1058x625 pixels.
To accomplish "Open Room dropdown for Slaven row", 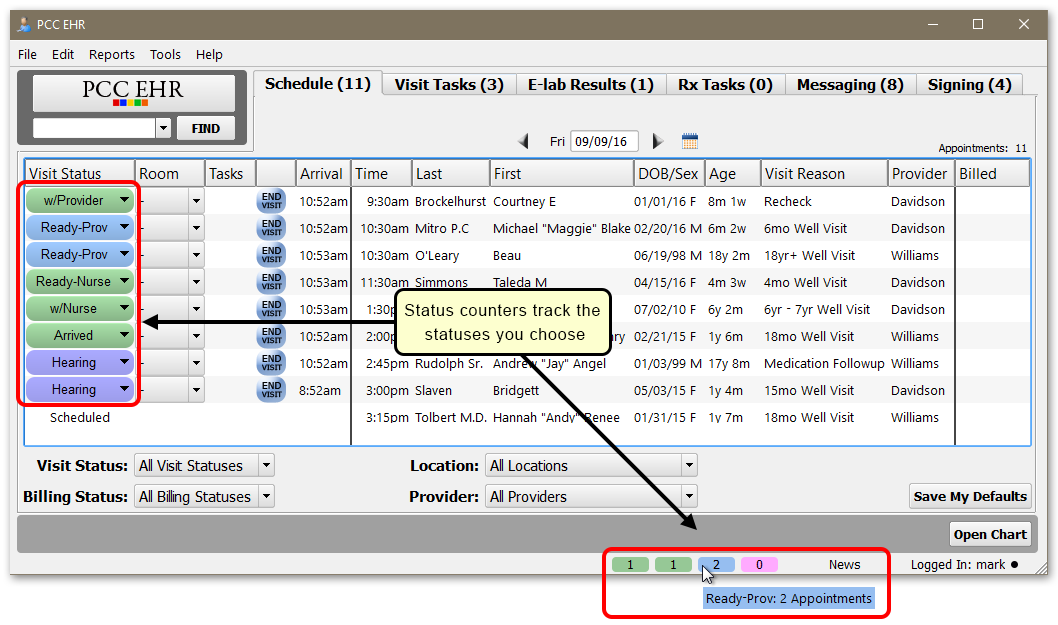I will (x=196, y=390).
